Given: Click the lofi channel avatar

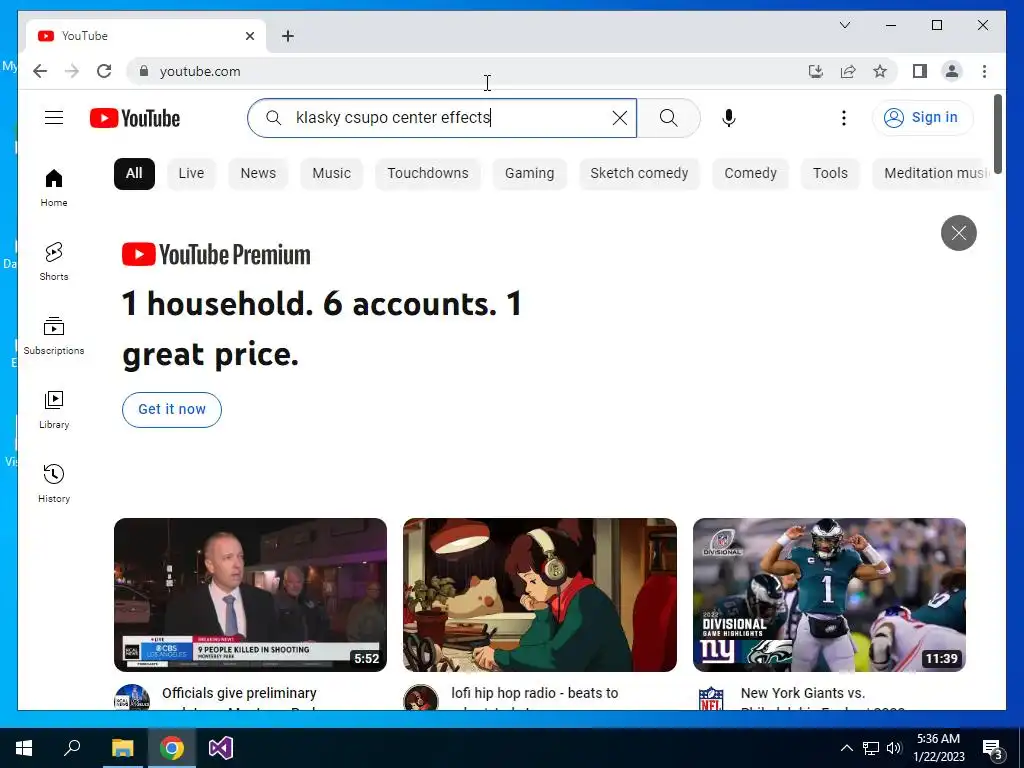Looking at the screenshot, I should [421, 698].
